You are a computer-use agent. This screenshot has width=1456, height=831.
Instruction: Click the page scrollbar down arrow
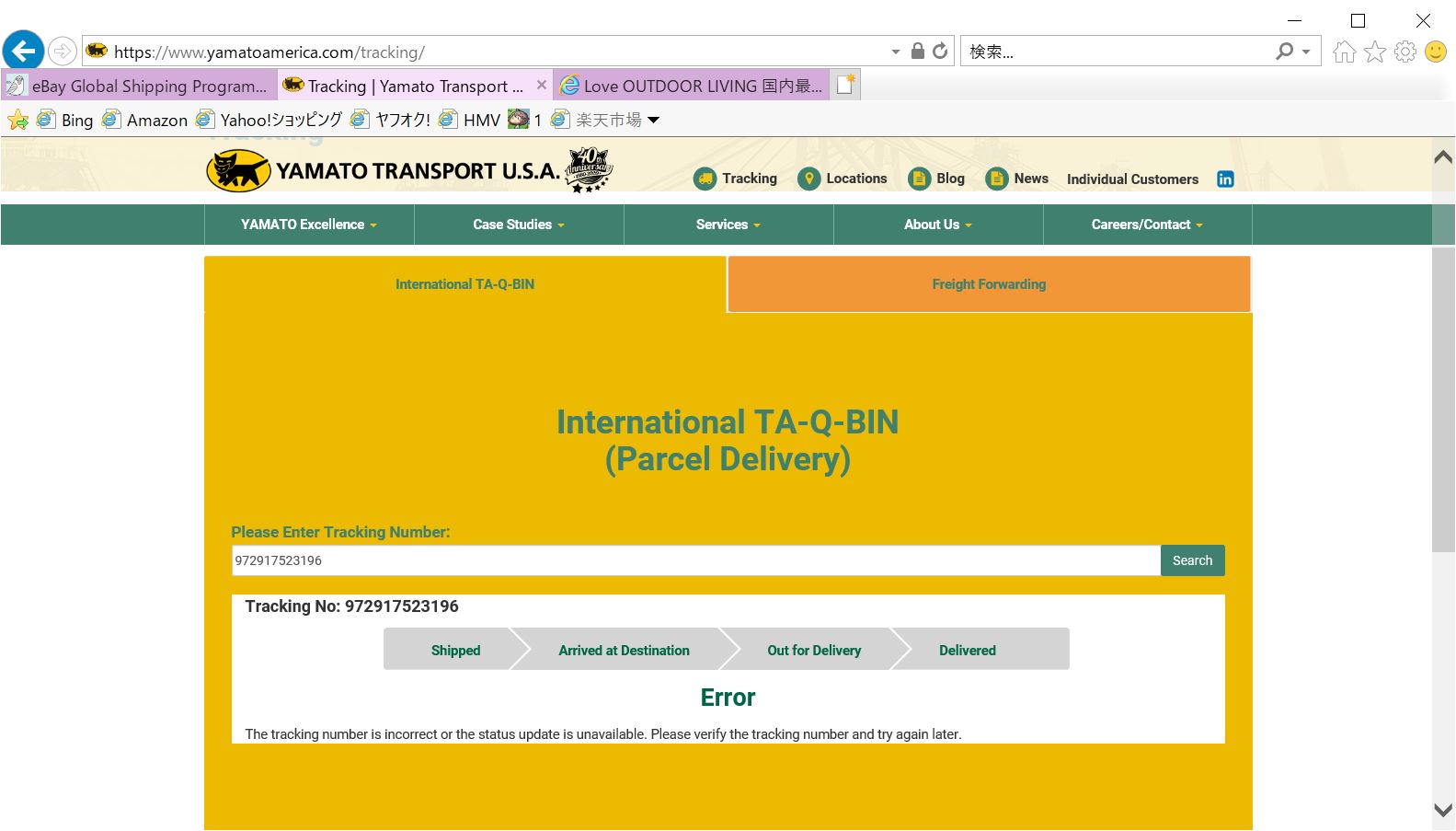[1443, 811]
